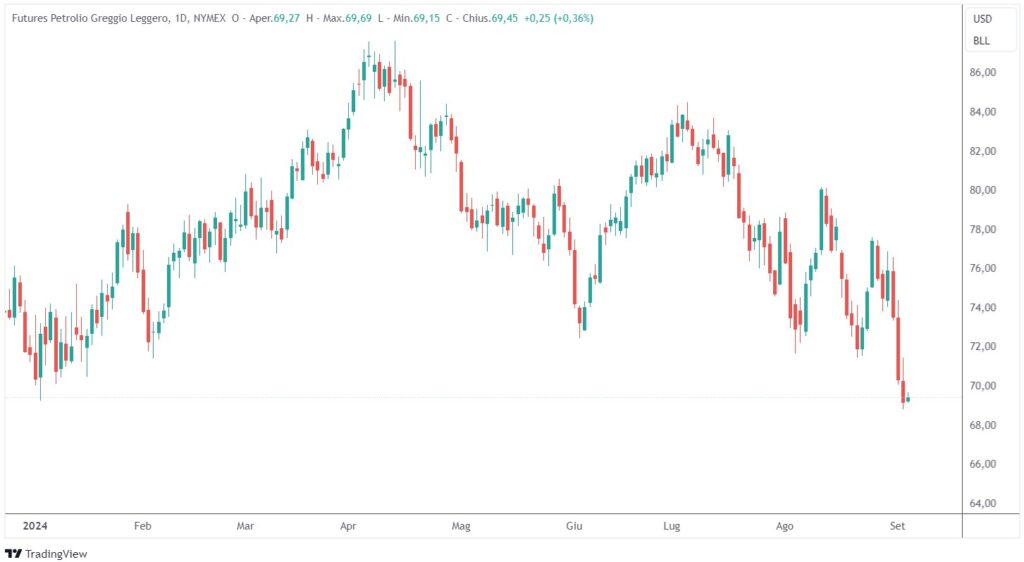Click the +0,25 (+0,36%) change value

tap(558, 18)
